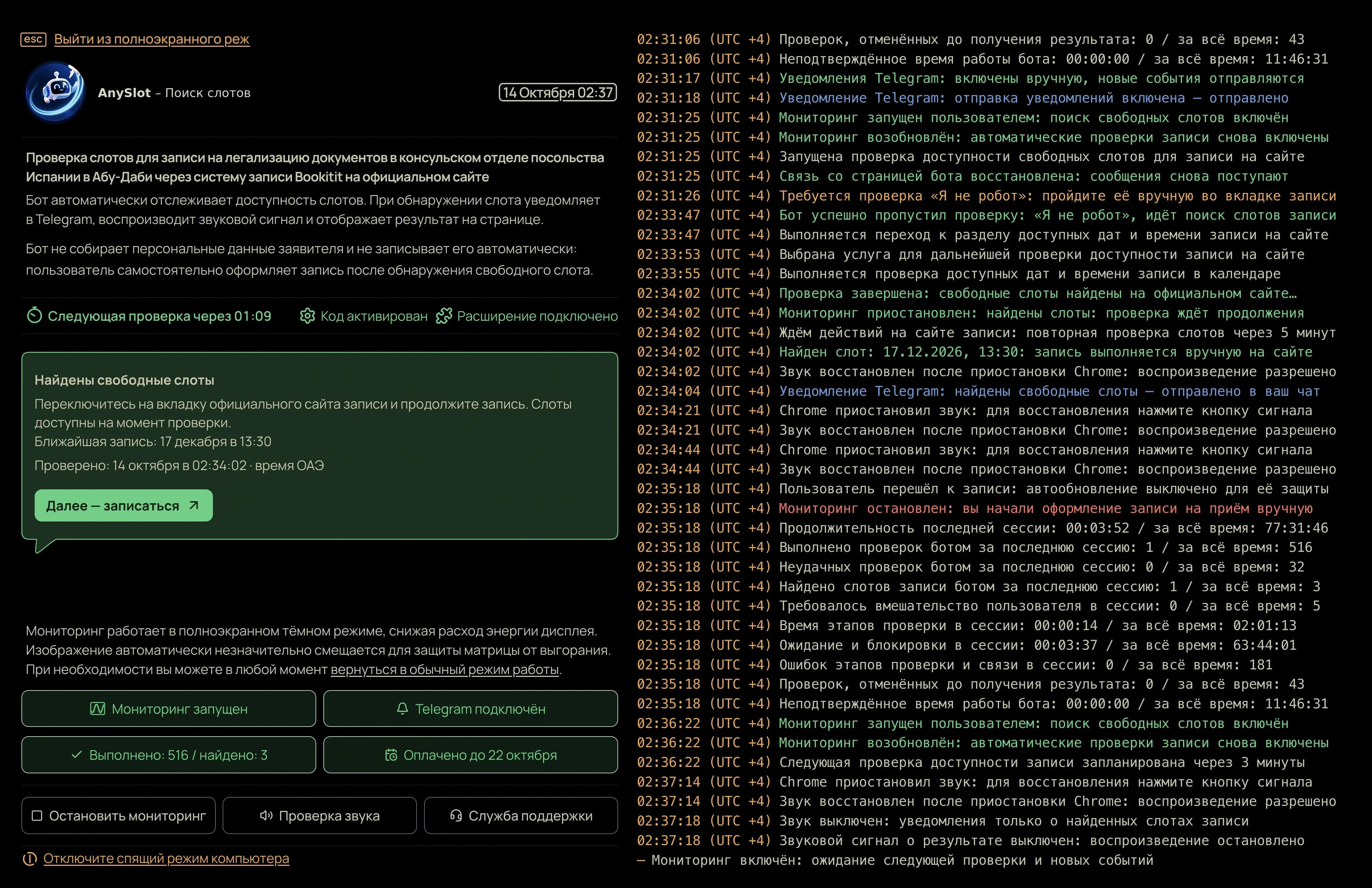Open the 'вернуться в обычный режим работы' link
This screenshot has width=1372, height=888.
(x=444, y=670)
